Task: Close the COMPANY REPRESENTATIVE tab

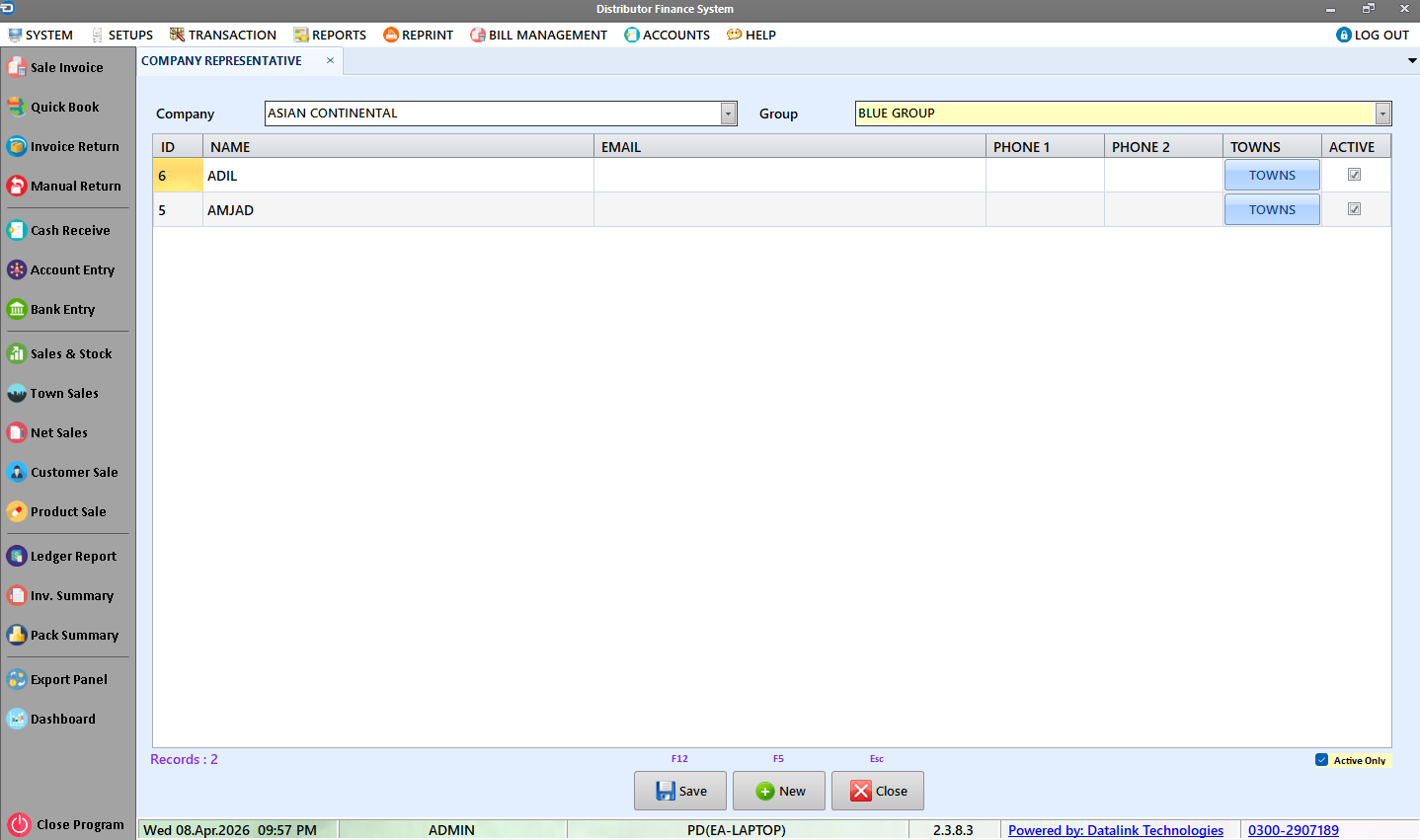Action: pyautogui.click(x=330, y=61)
